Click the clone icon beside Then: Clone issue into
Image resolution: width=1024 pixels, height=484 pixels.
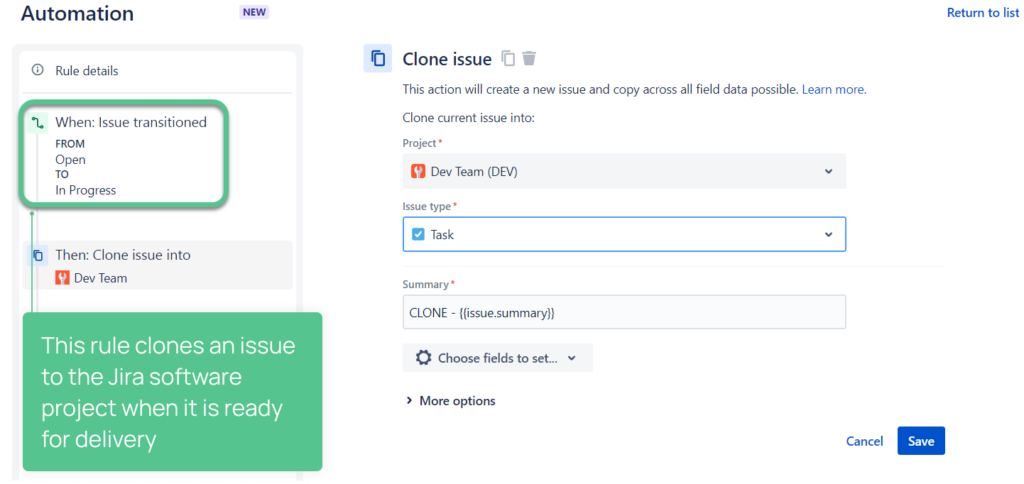tap(38, 255)
